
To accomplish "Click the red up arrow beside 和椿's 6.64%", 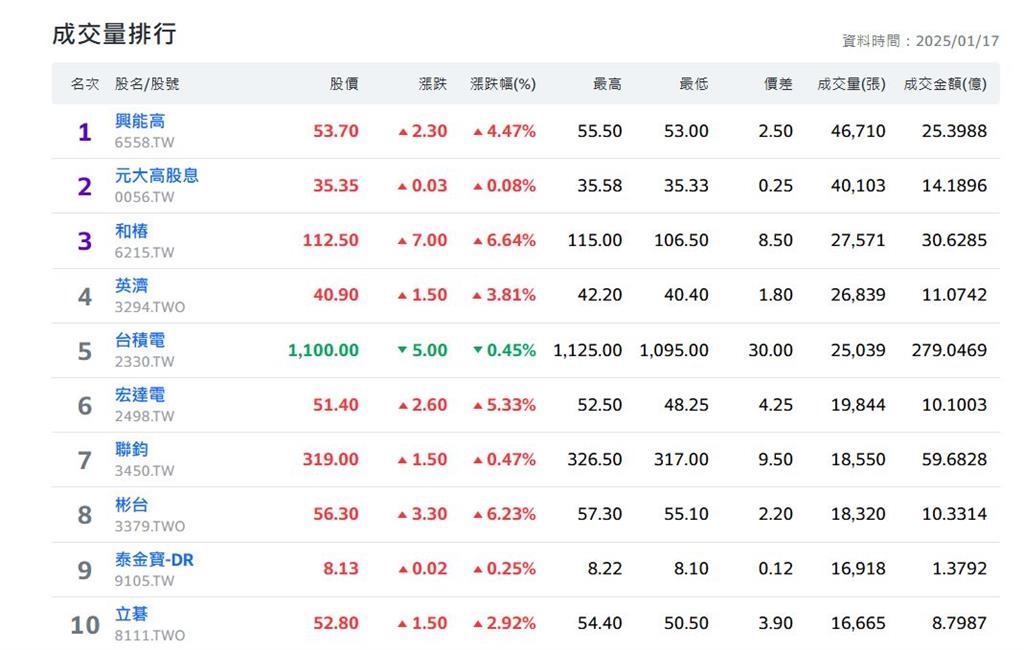I will (478, 240).
